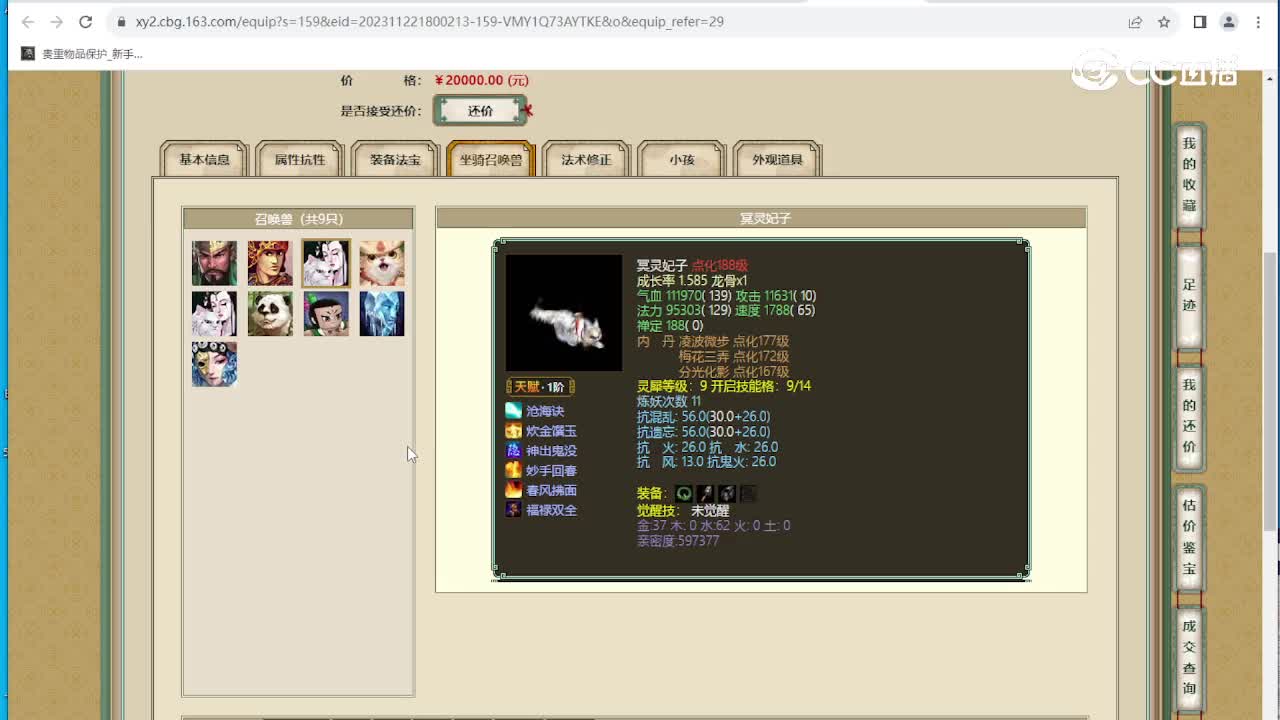Click the 神出鬼没 skill name
Screen dimensions: 1280x720
551,451
